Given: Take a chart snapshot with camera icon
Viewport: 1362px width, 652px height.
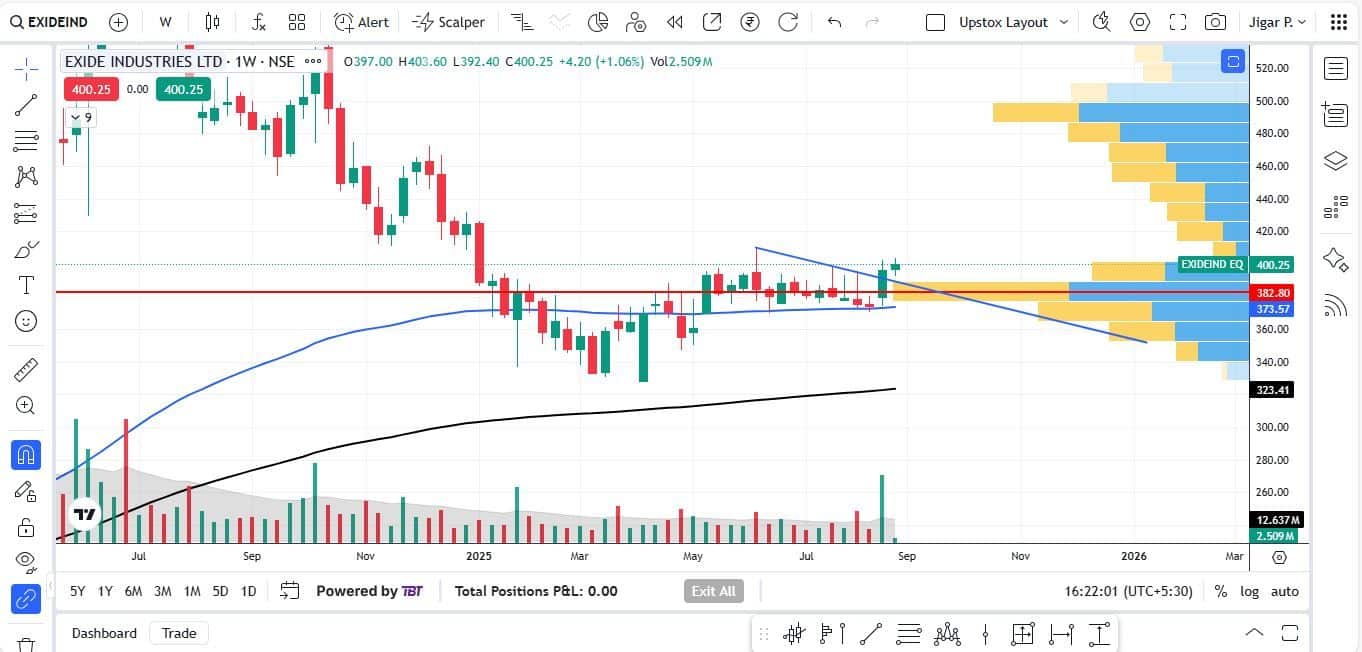Looking at the screenshot, I should pos(1215,22).
